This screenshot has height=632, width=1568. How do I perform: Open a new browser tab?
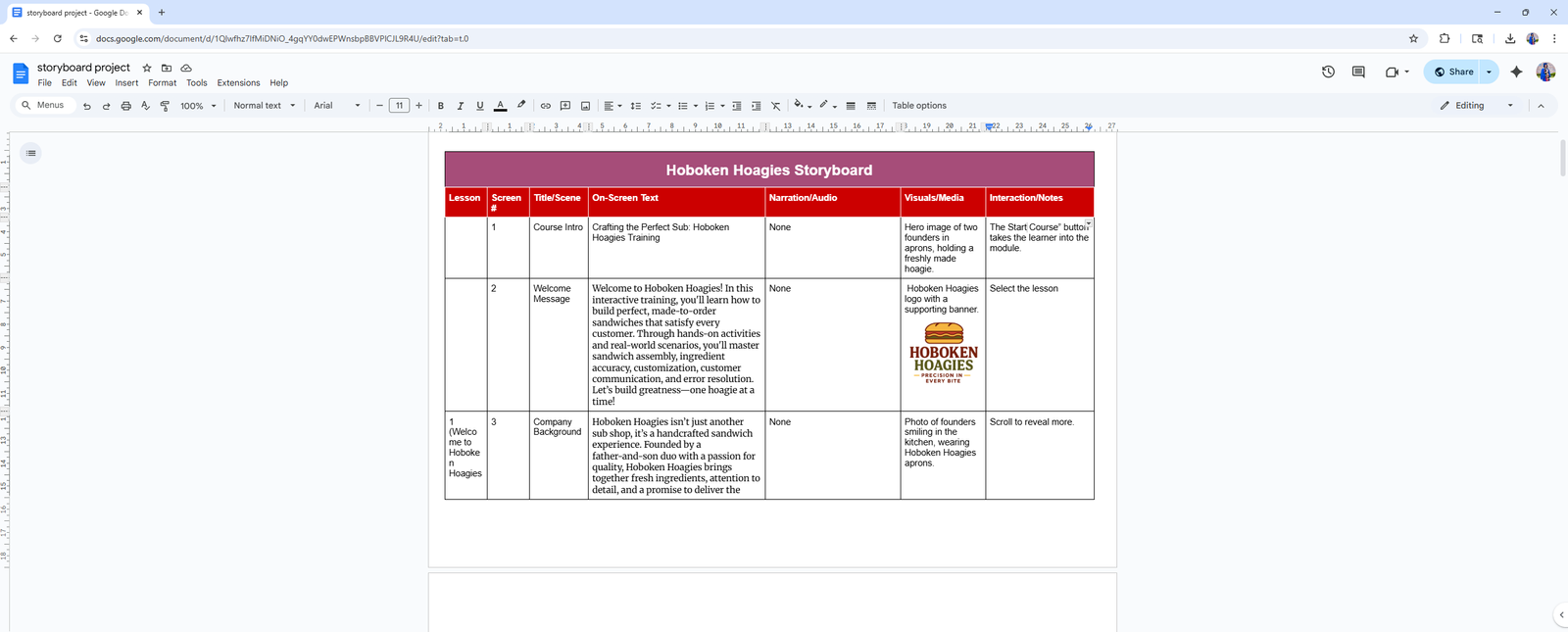[162, 13]
